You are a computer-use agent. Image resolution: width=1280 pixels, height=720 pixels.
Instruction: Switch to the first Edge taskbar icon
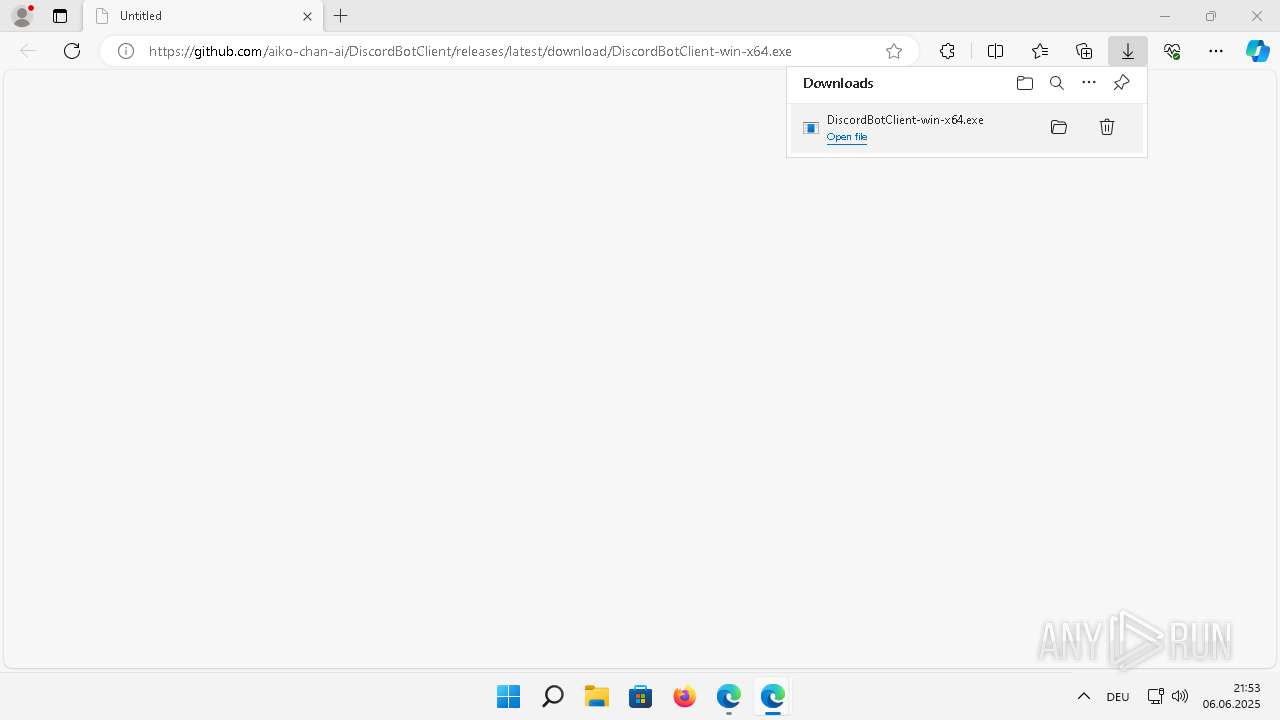tap(729, 696)
